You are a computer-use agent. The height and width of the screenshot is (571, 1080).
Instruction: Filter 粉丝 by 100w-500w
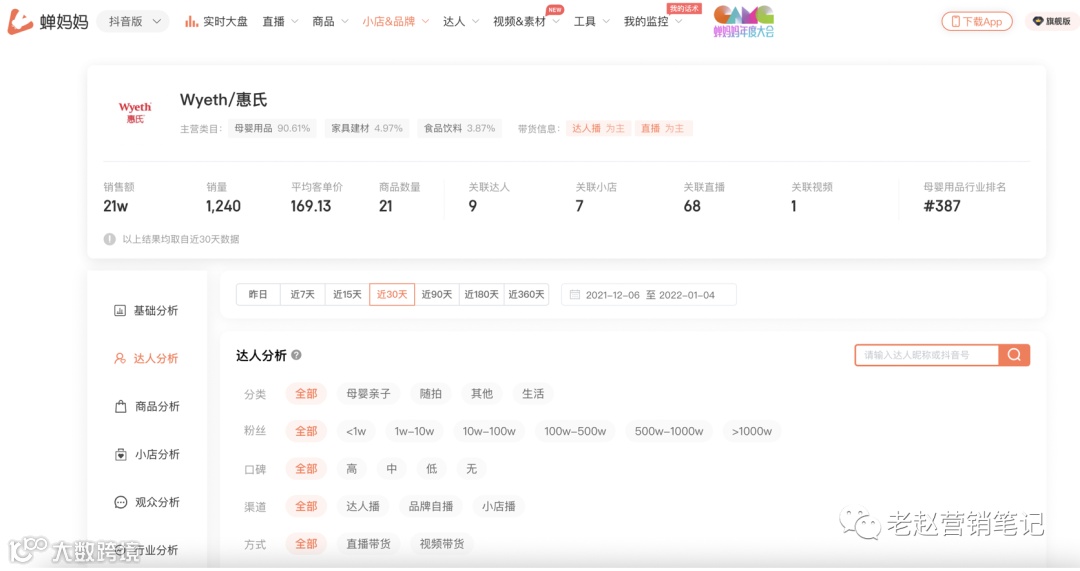[575, 431]
